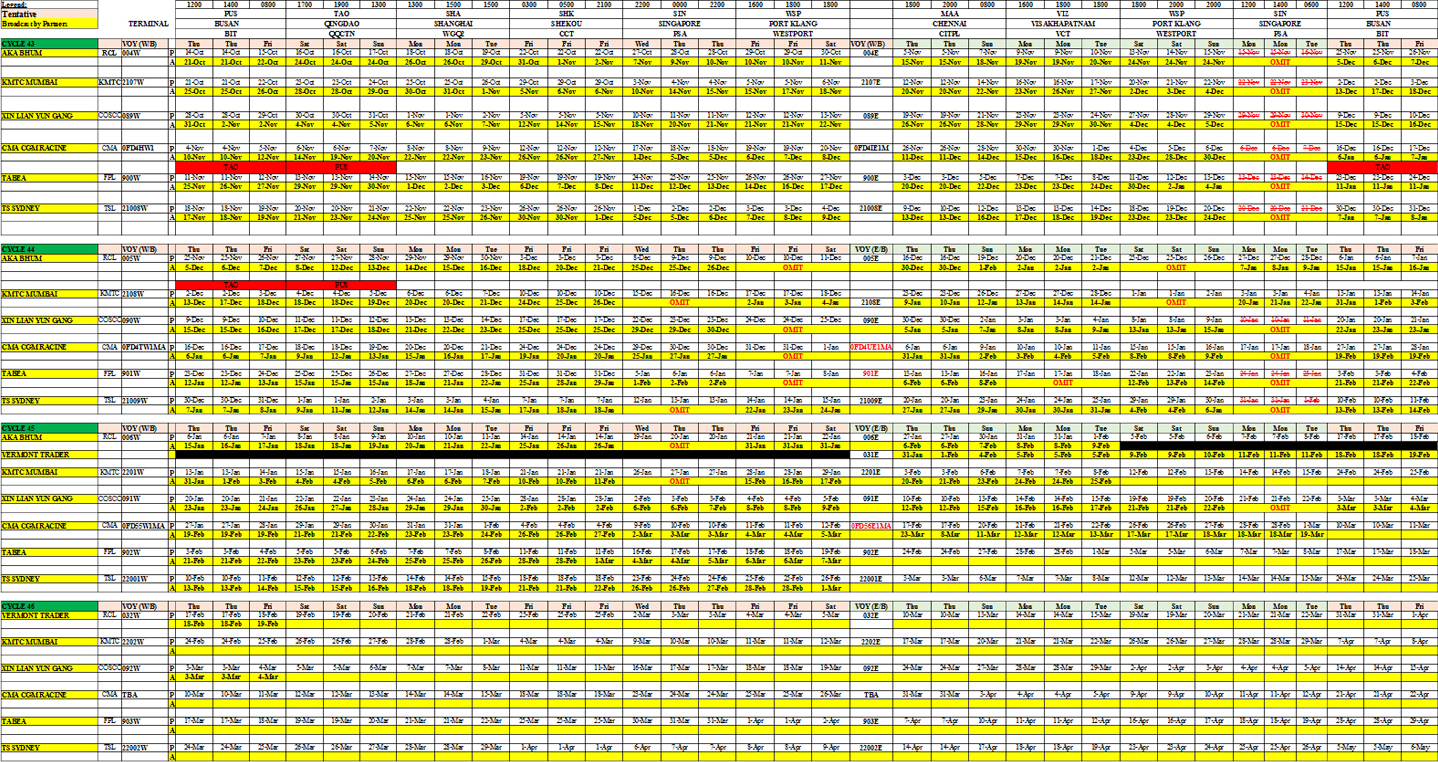
Task: Select voyage number 2108W
Action: (144, 294)
